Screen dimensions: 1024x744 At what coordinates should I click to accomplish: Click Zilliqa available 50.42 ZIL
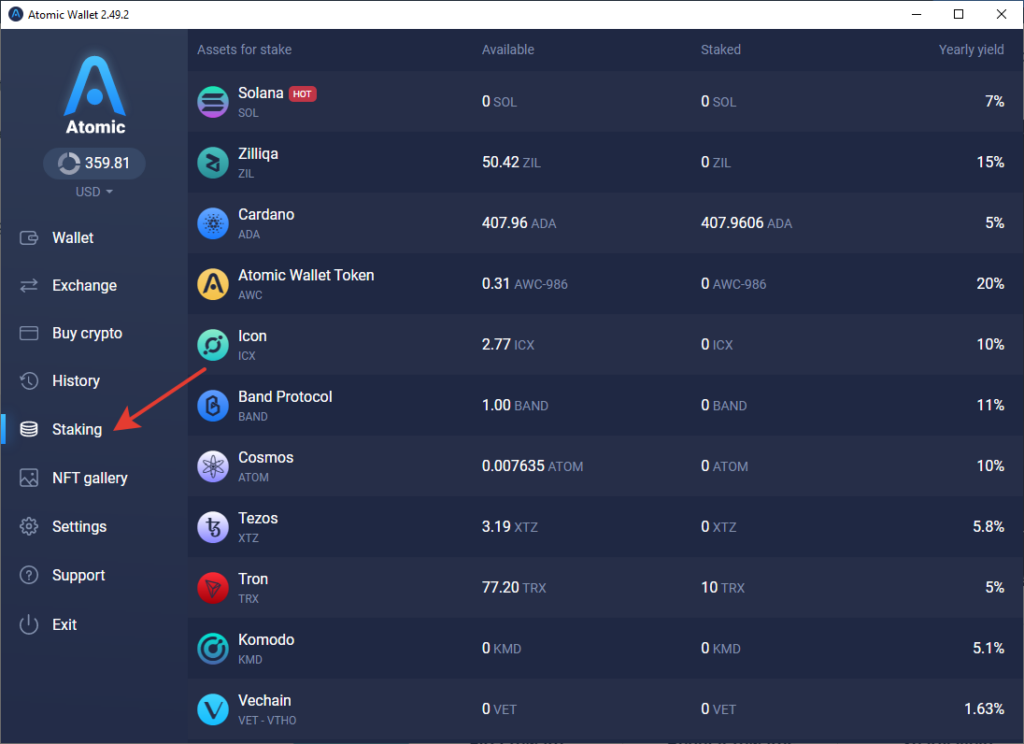511,163
